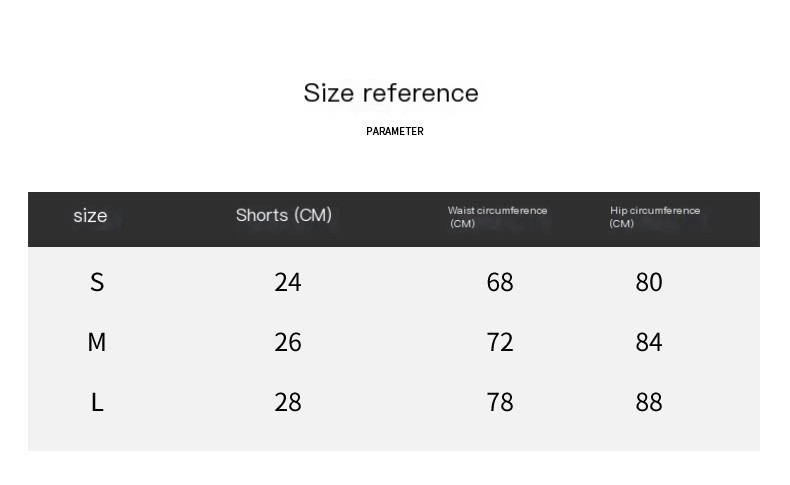Image resolution: width=790 pixels, height=485 pixels.
Task: Select the 'Shorts (CM)' column header
Action: (284, 215)
